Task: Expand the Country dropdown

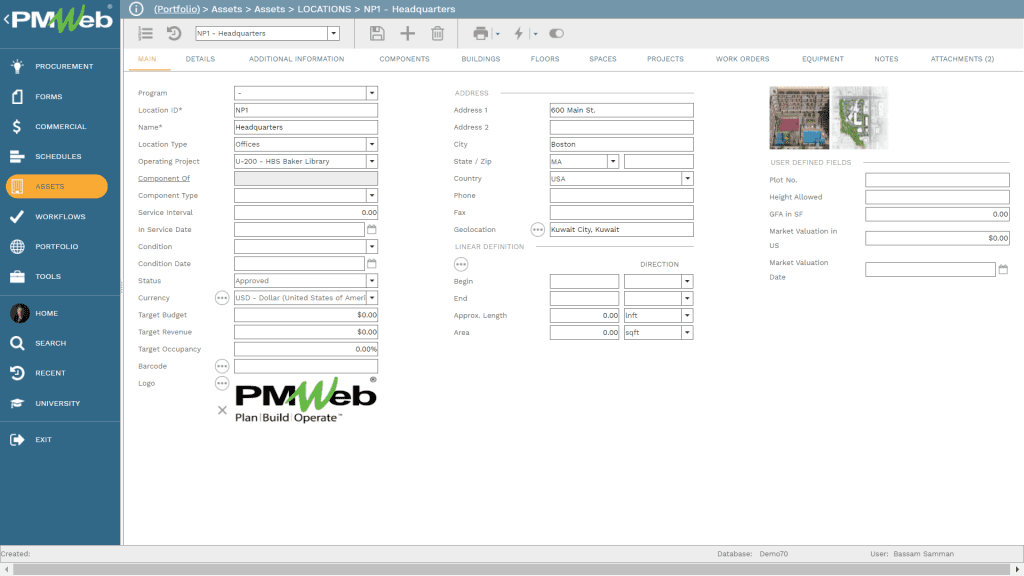Action: click(687, 178)
